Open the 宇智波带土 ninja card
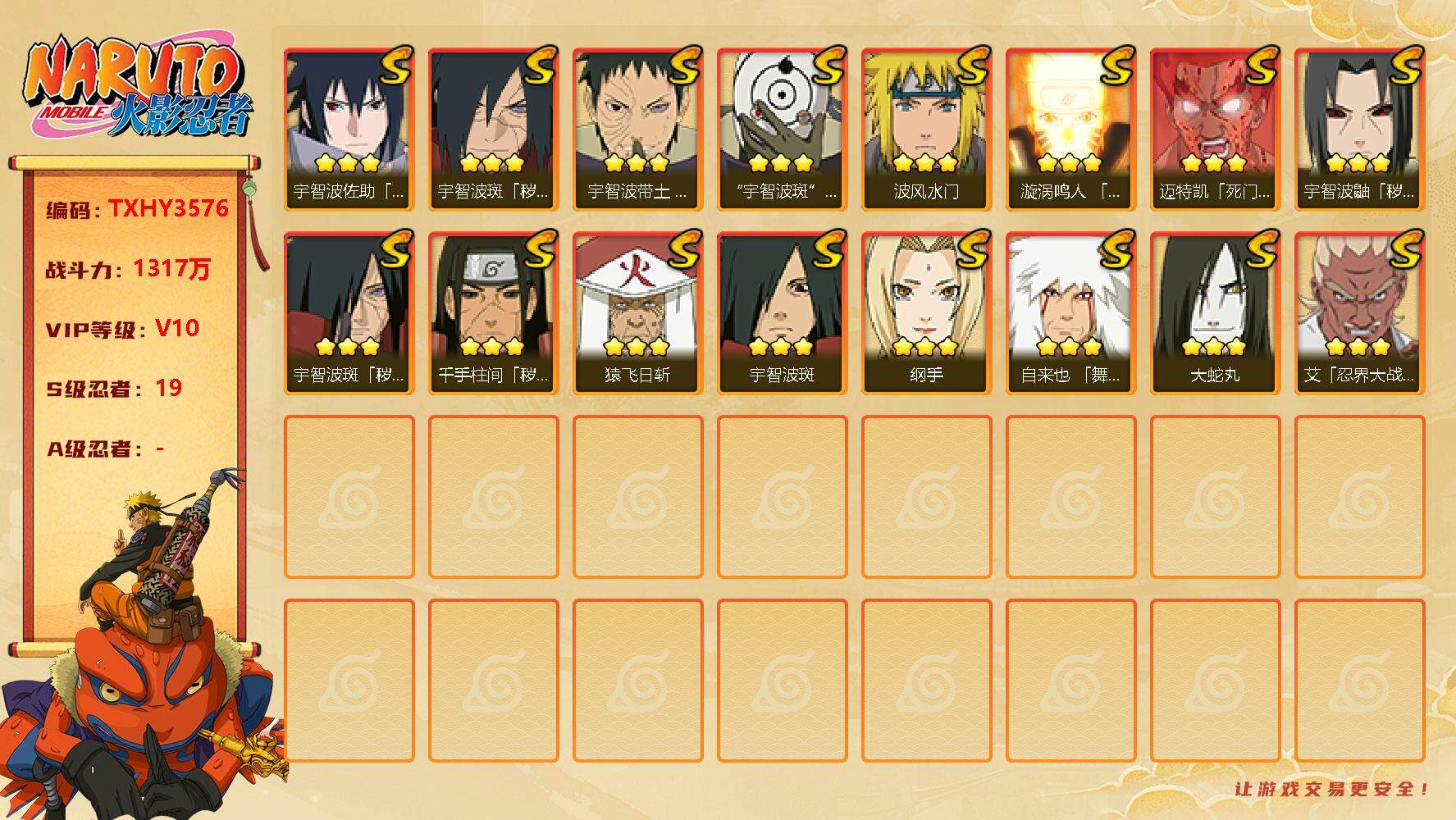 (x=637, y=130)
